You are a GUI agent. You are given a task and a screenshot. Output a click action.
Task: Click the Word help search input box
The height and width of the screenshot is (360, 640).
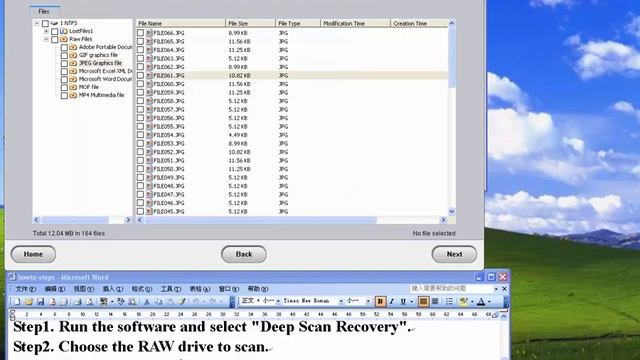tap(452, 289)
